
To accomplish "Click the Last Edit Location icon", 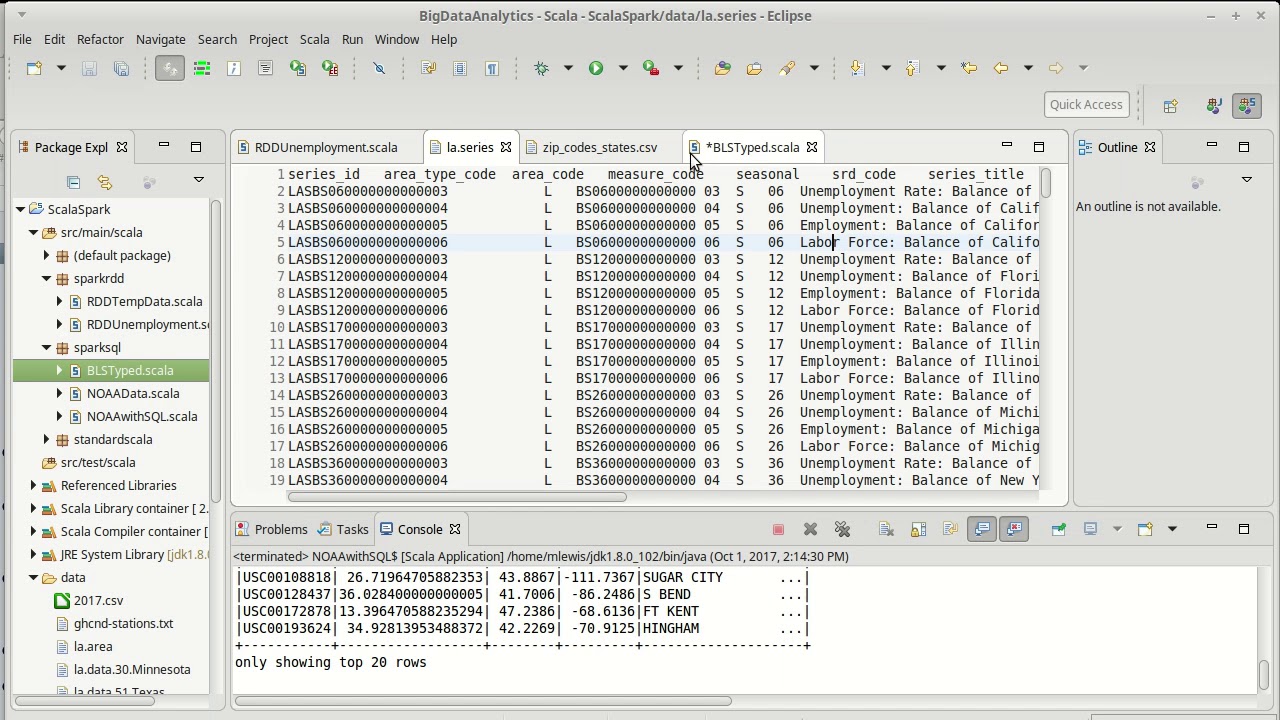I will pyautogui.click(x=969, y=68).
